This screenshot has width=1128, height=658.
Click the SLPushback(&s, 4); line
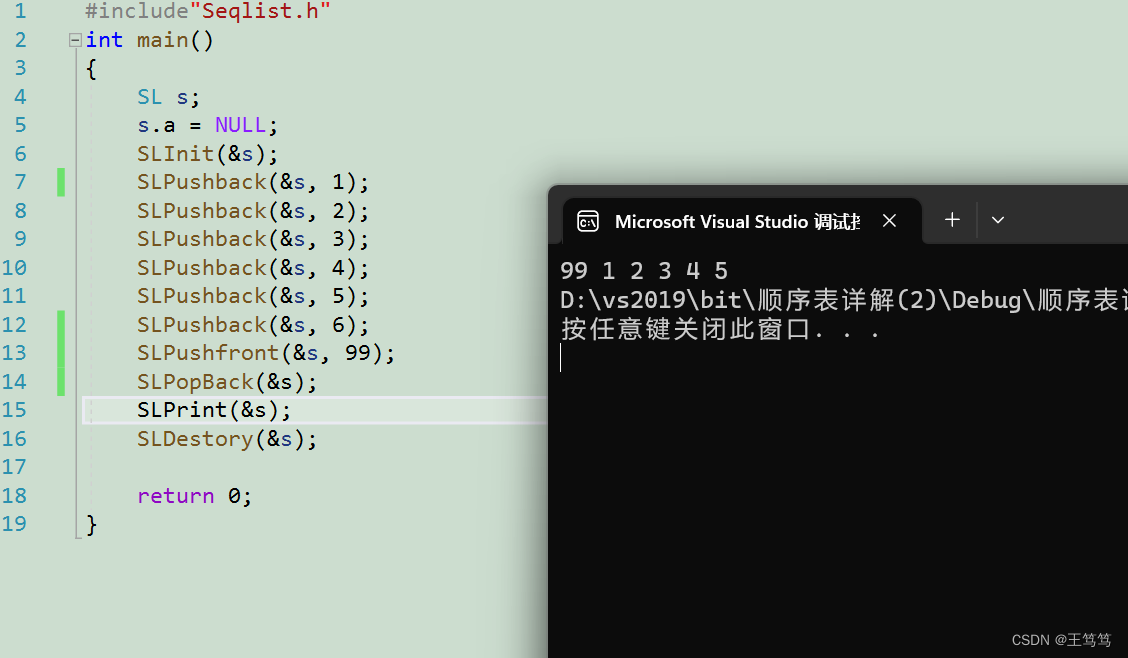click(253, 268)
